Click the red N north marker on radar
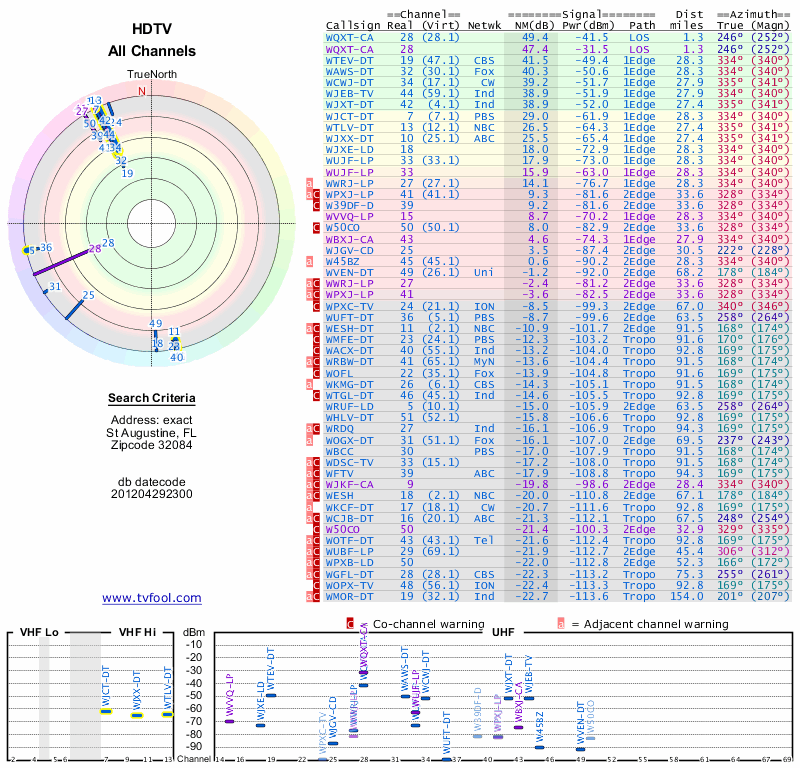Image resolution: width=800 pixels, height=768 pixels. tap(142, 91)
